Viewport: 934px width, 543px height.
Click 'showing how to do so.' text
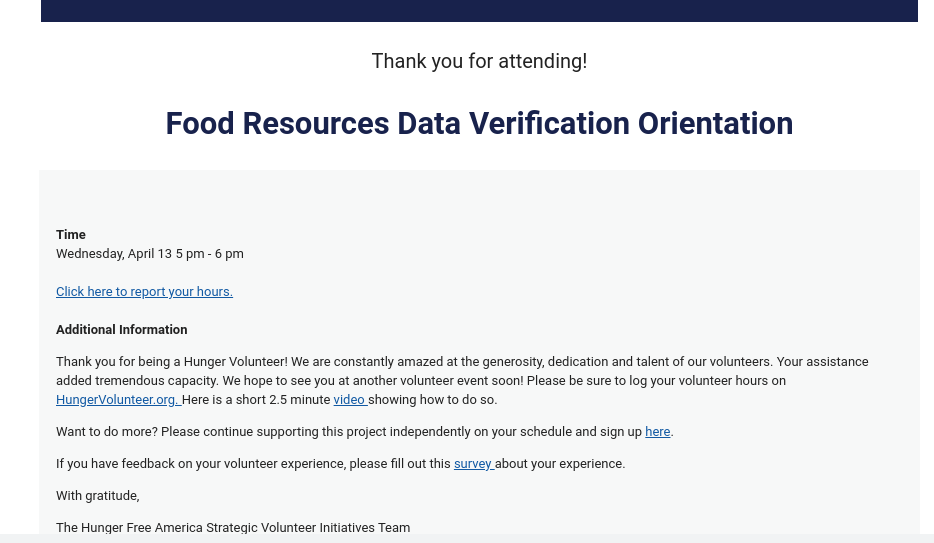[x=433, y=400]
